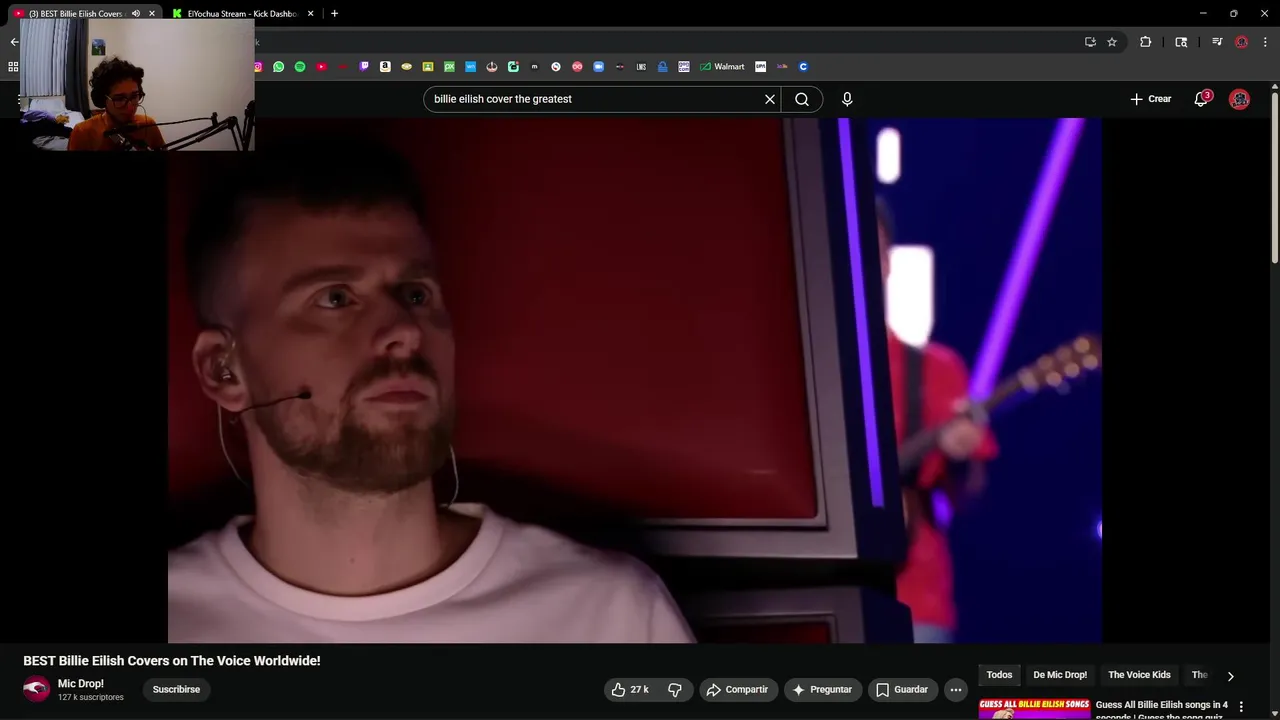The height and width of the screenshot is (720, 1280).
Task: Open Chrome three-dot menu
Action: [1265, 42]
